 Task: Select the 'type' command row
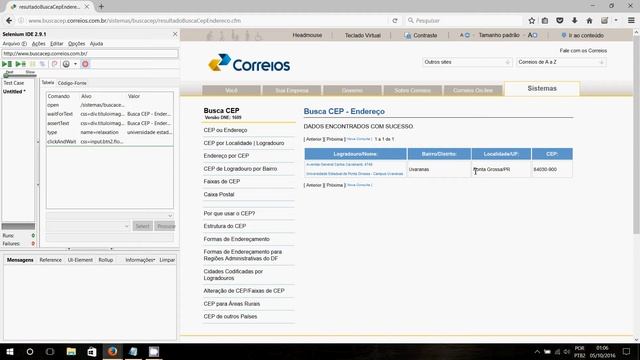click(110, 132)
